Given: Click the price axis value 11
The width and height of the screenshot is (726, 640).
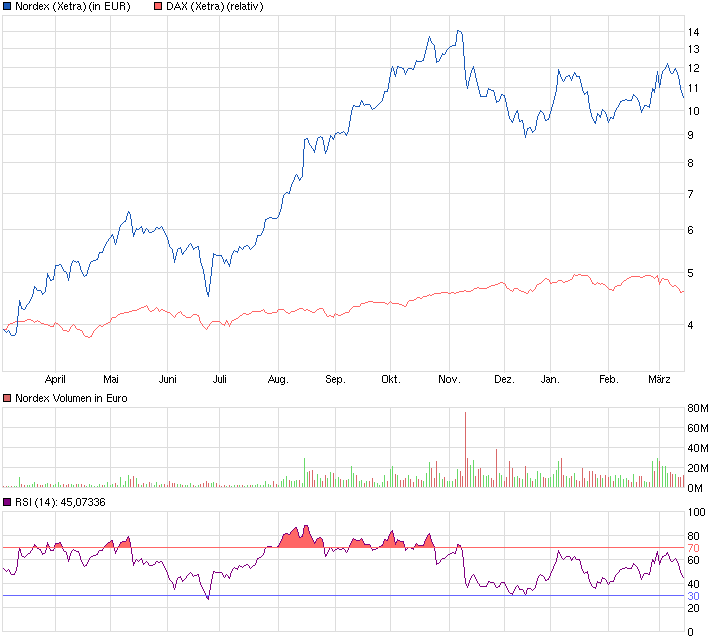Looking at the screenshot, I should click(693, 88).
